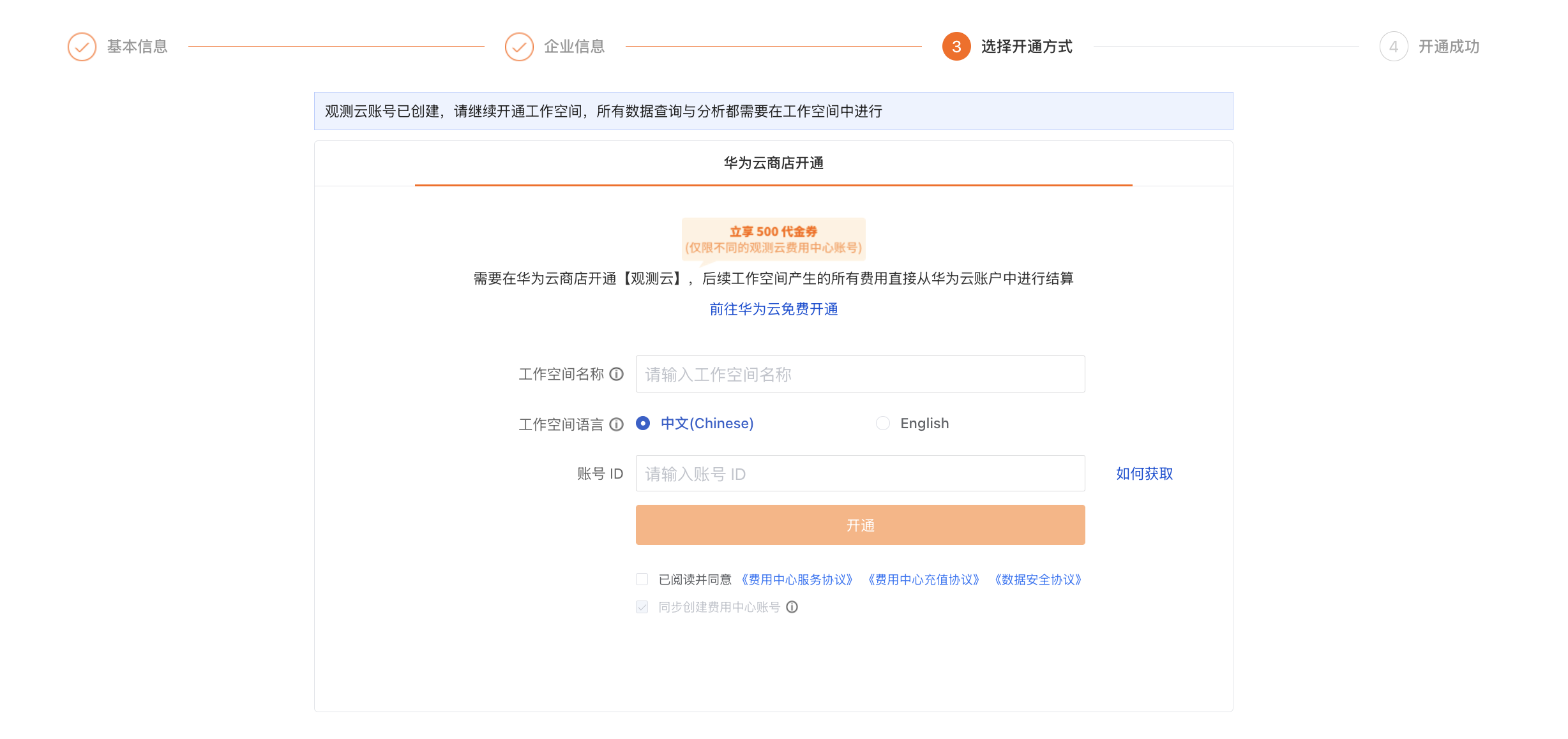Select the English language radio button
The height and width of the screenshot is (739, 1568).
point(883,423)
